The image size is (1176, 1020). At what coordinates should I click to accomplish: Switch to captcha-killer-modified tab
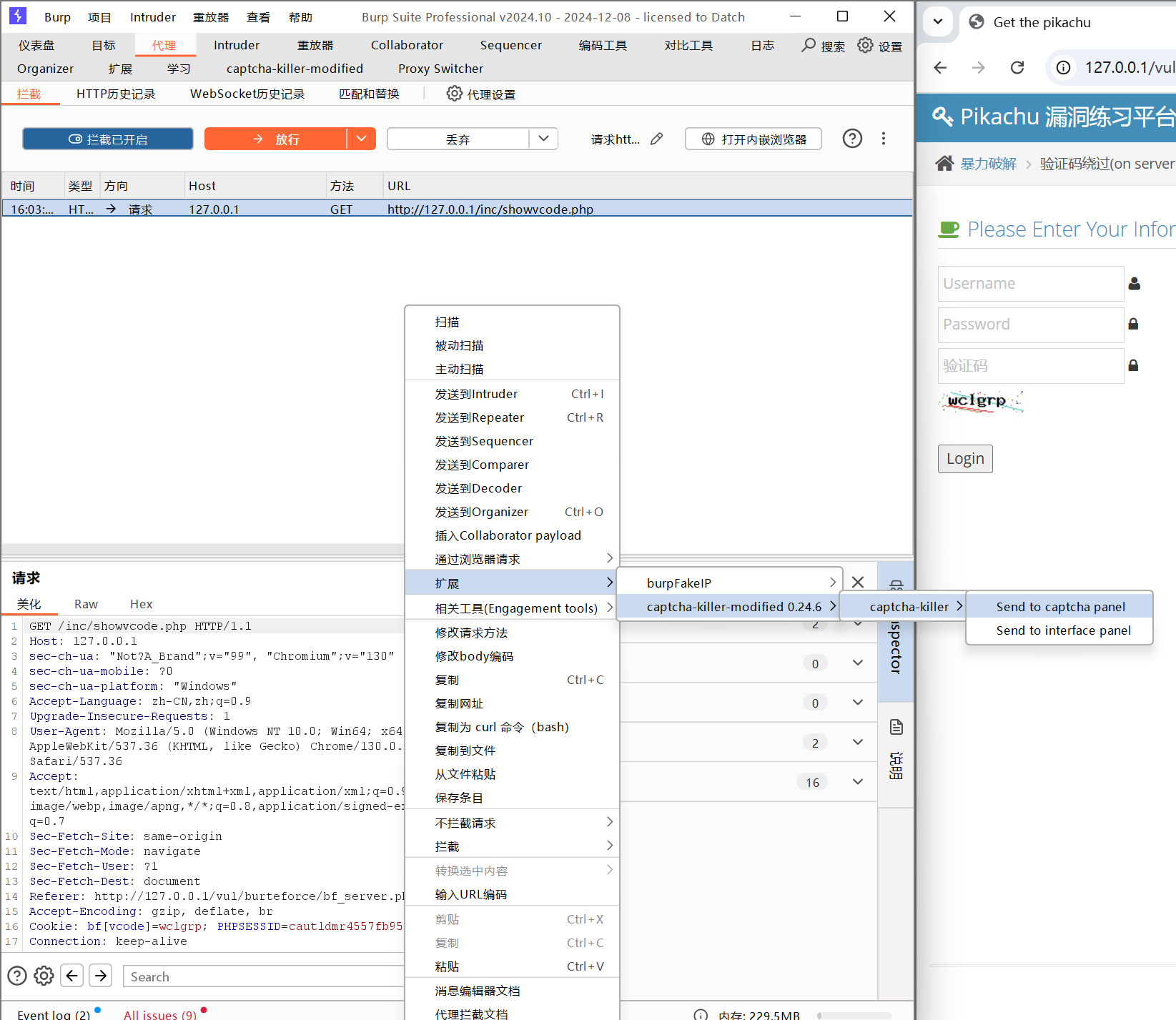click(295, 69)
